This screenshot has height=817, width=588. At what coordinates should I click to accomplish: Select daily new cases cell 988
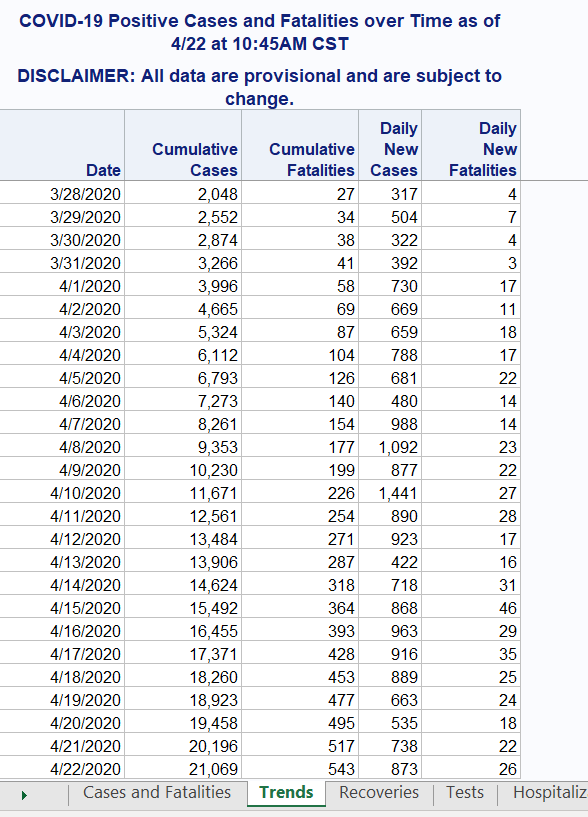[x=390, y=424]
